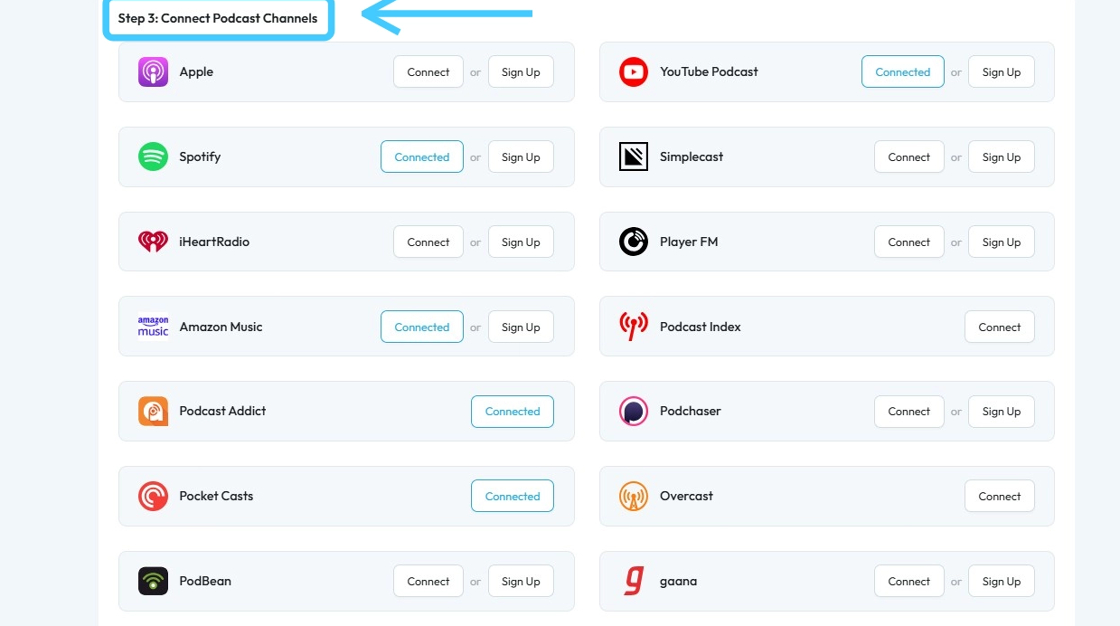Open Sign Up for Podchaser
Screen dimensions: 1120x626
(x=1001, y=411)
